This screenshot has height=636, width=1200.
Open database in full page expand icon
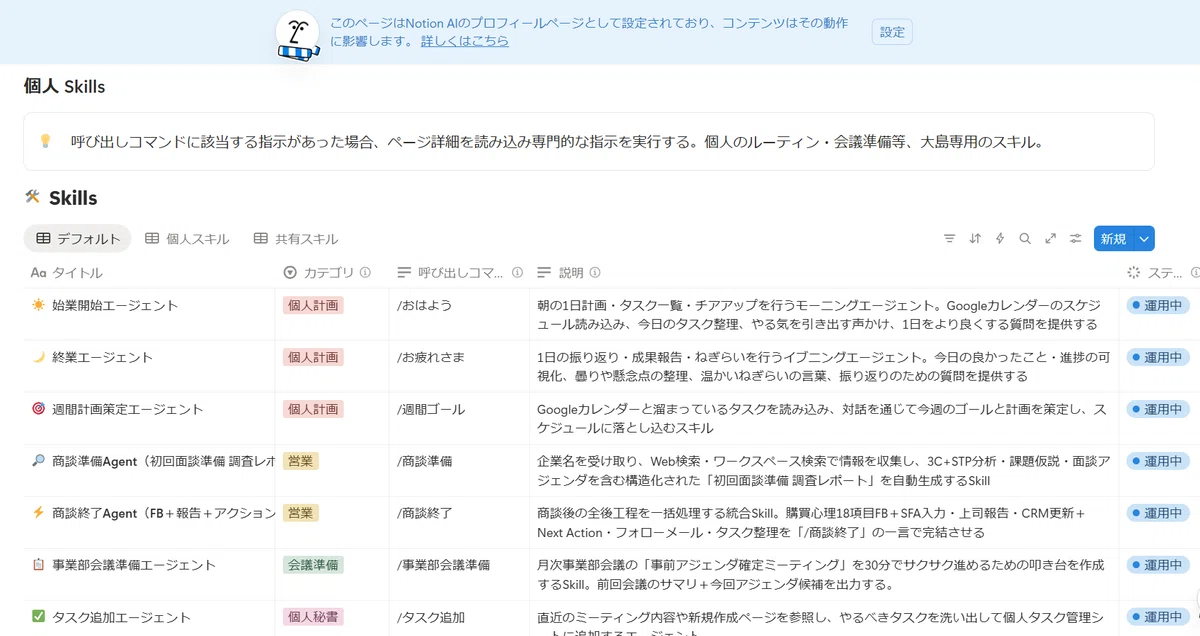point(1051,239)
